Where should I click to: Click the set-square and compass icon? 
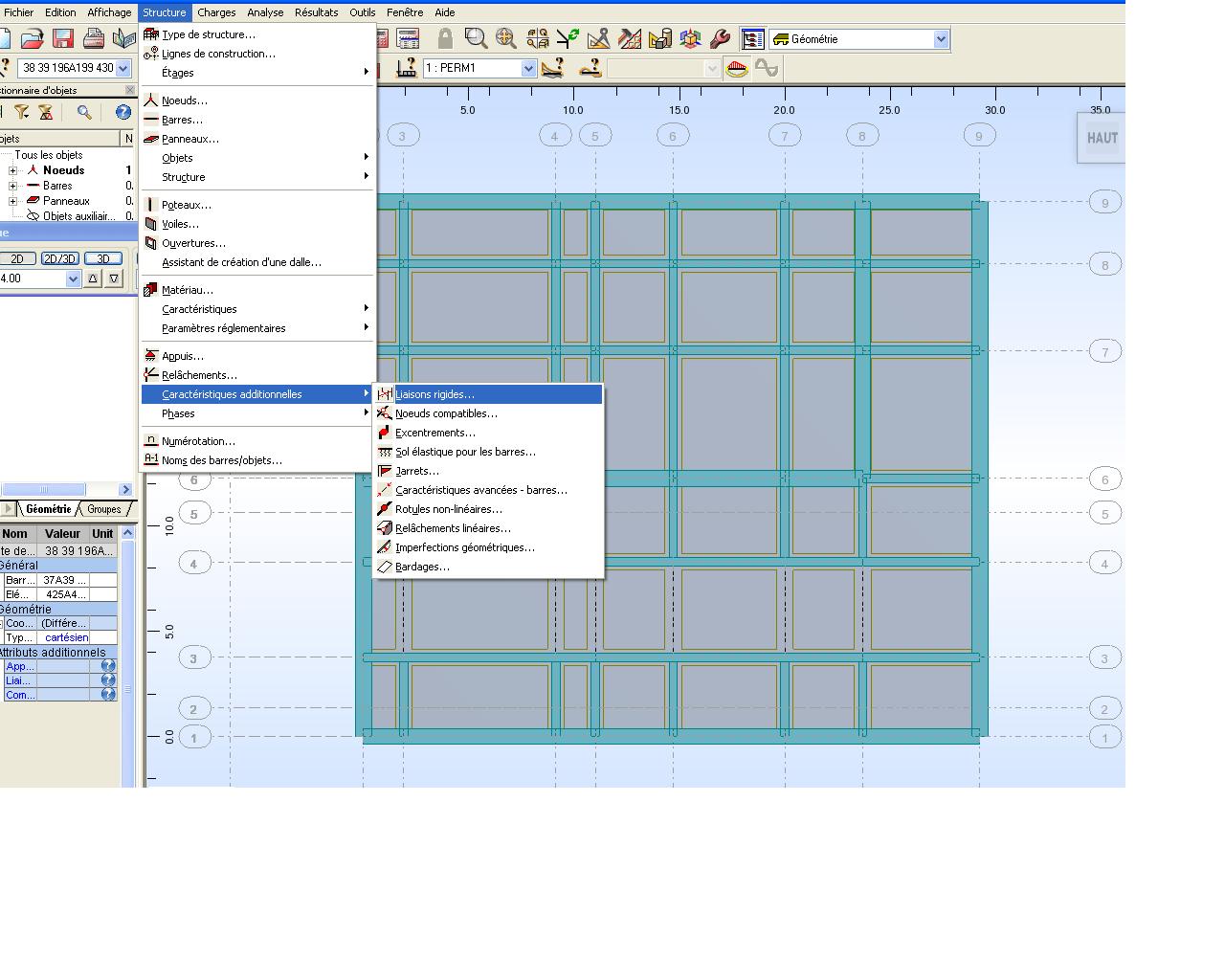pyautogui.click(x=598, y=38)
